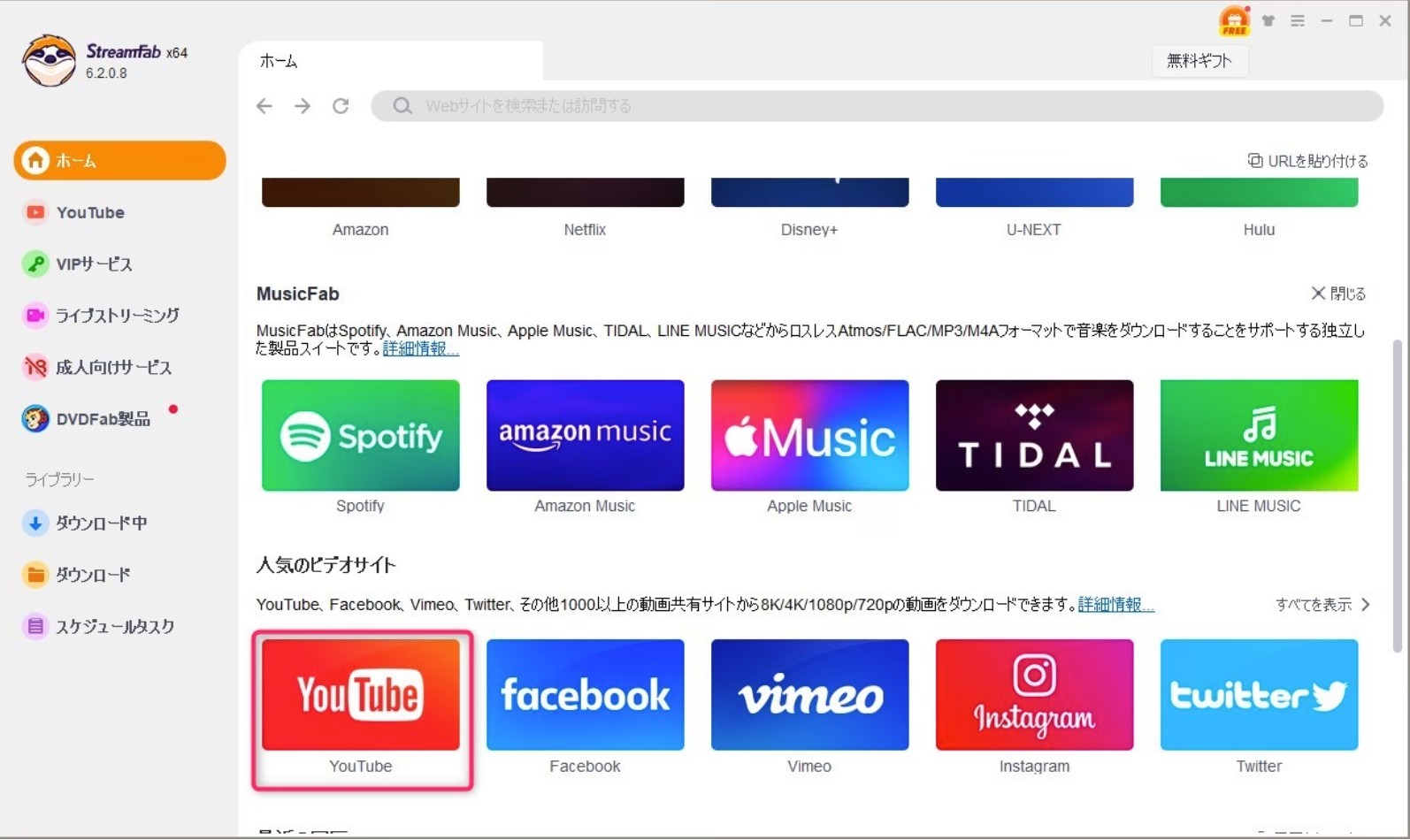Reload the page with refresh icon
1410x840 pixels.
[341, 106]
